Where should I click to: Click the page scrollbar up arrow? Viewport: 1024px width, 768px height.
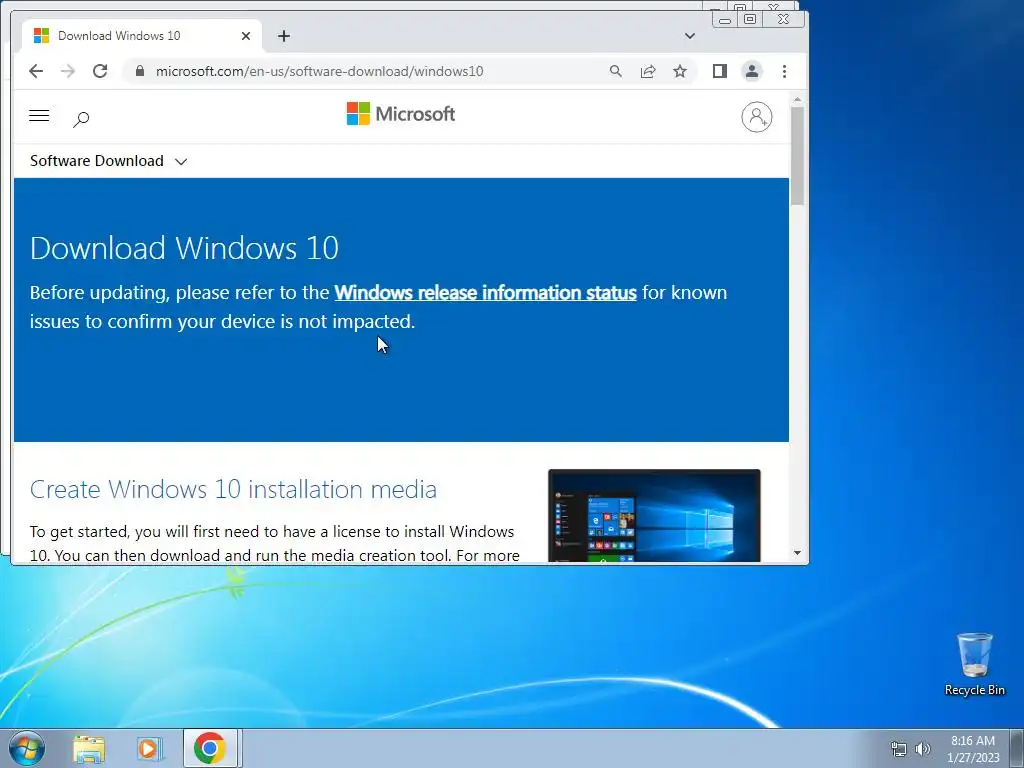tap(797, 100)
